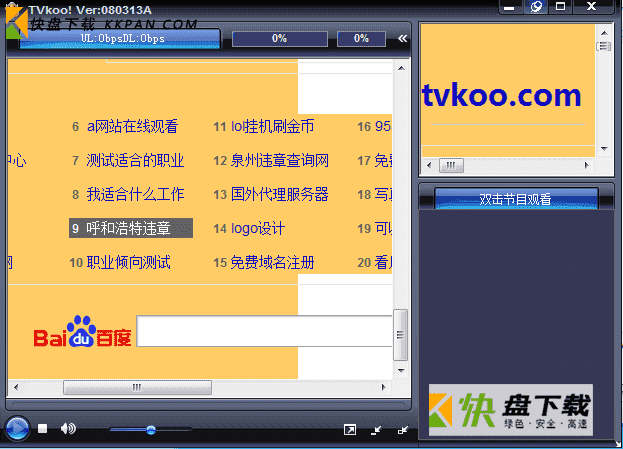The height and width of the screenshot is (449, 623).
Task: Open the highlighted link 呼和浩特违章
Action: click(x=131, y=228)
